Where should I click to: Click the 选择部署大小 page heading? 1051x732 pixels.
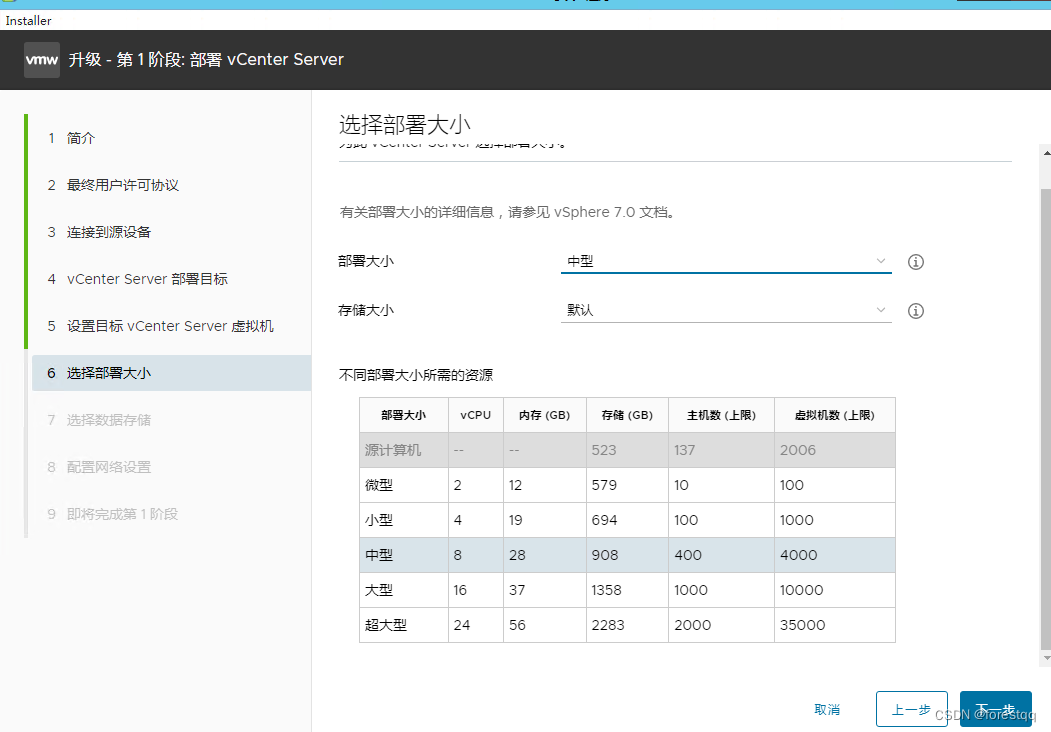pos(405,125)
